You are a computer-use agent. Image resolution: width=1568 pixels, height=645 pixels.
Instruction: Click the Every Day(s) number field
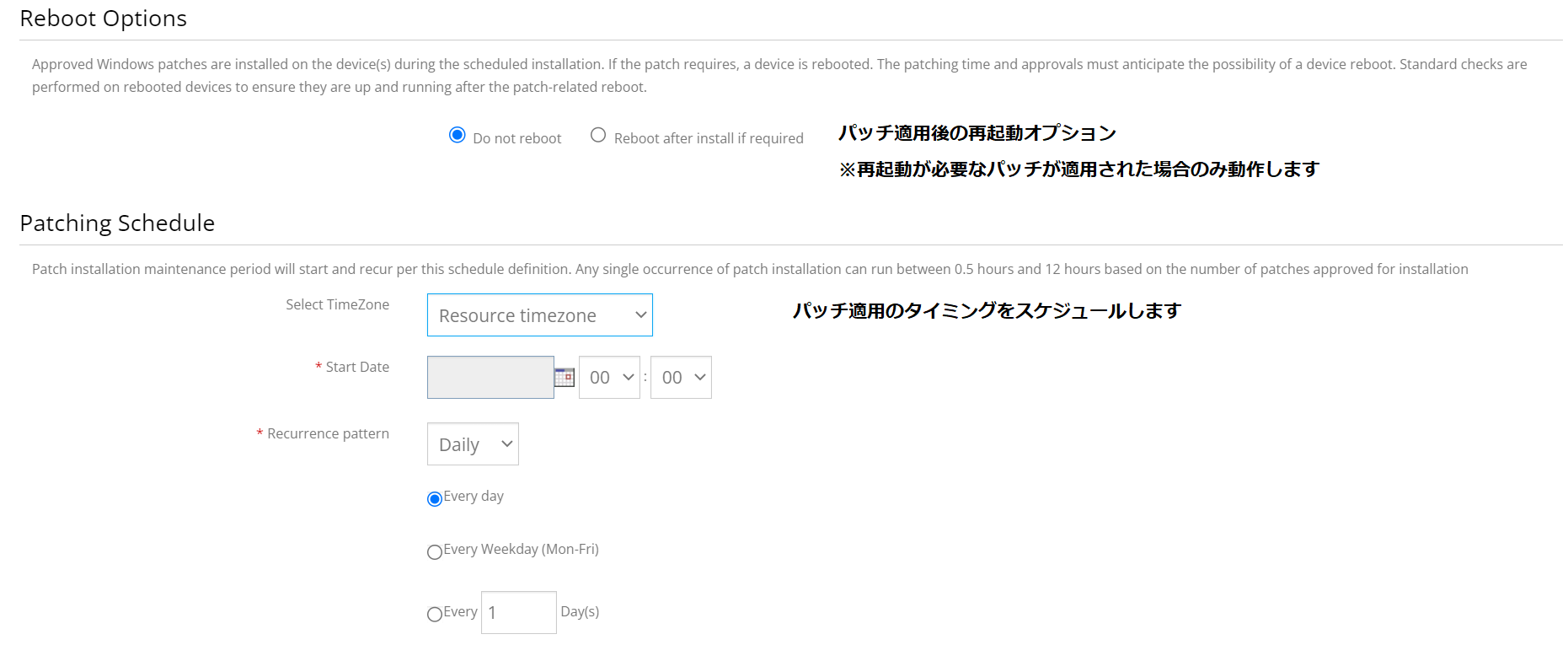[x=518, y=612]
